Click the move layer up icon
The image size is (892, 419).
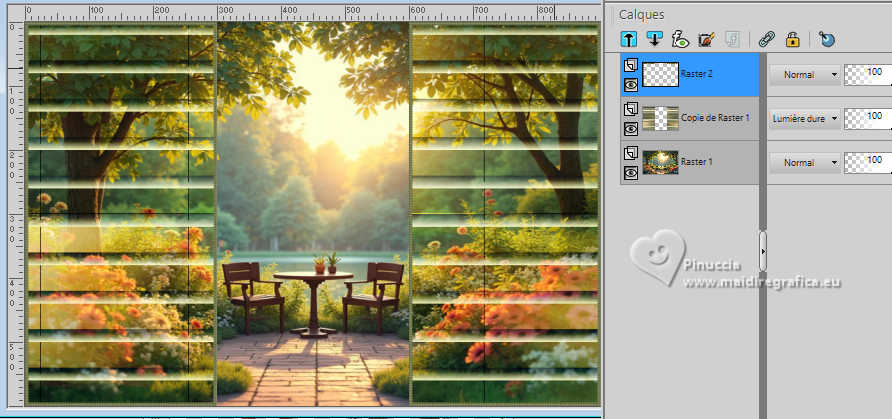pyautogui.click(x=629, y=39)
